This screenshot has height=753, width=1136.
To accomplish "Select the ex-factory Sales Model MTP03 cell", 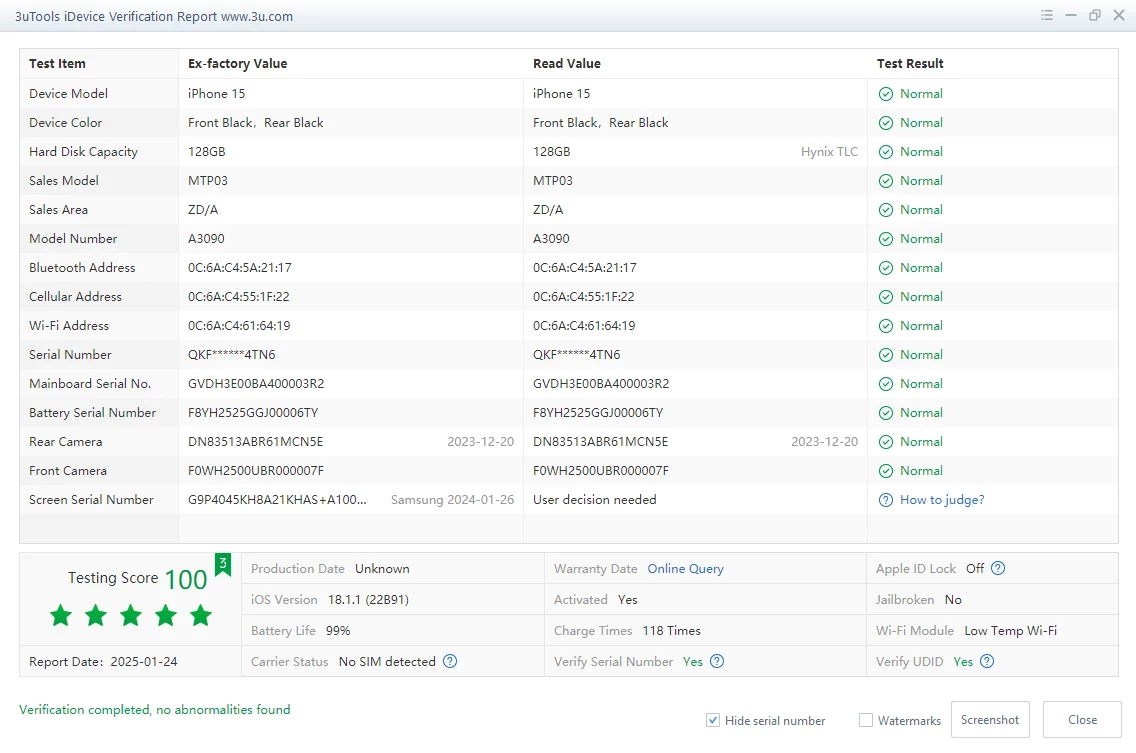I will 208,181.
